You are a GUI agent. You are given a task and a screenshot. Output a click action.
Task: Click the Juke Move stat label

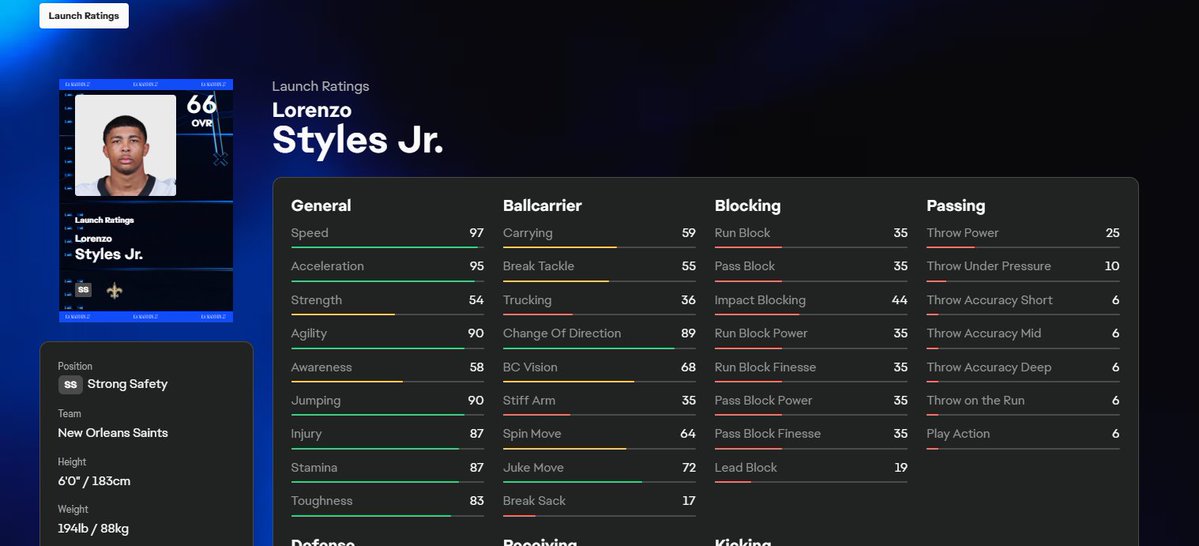[534, 467]
